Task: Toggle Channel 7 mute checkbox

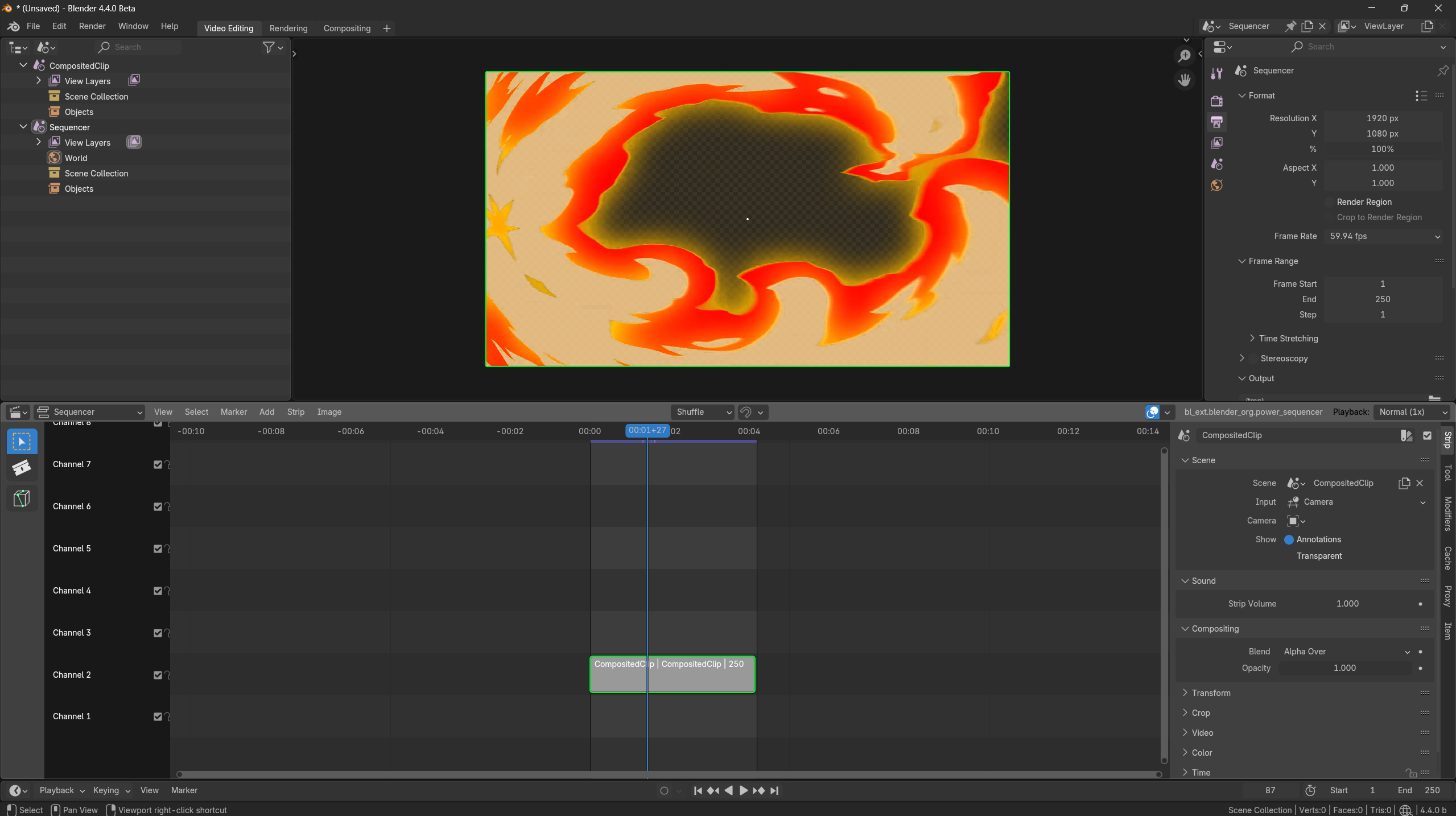Action: [x=158, y=464]
